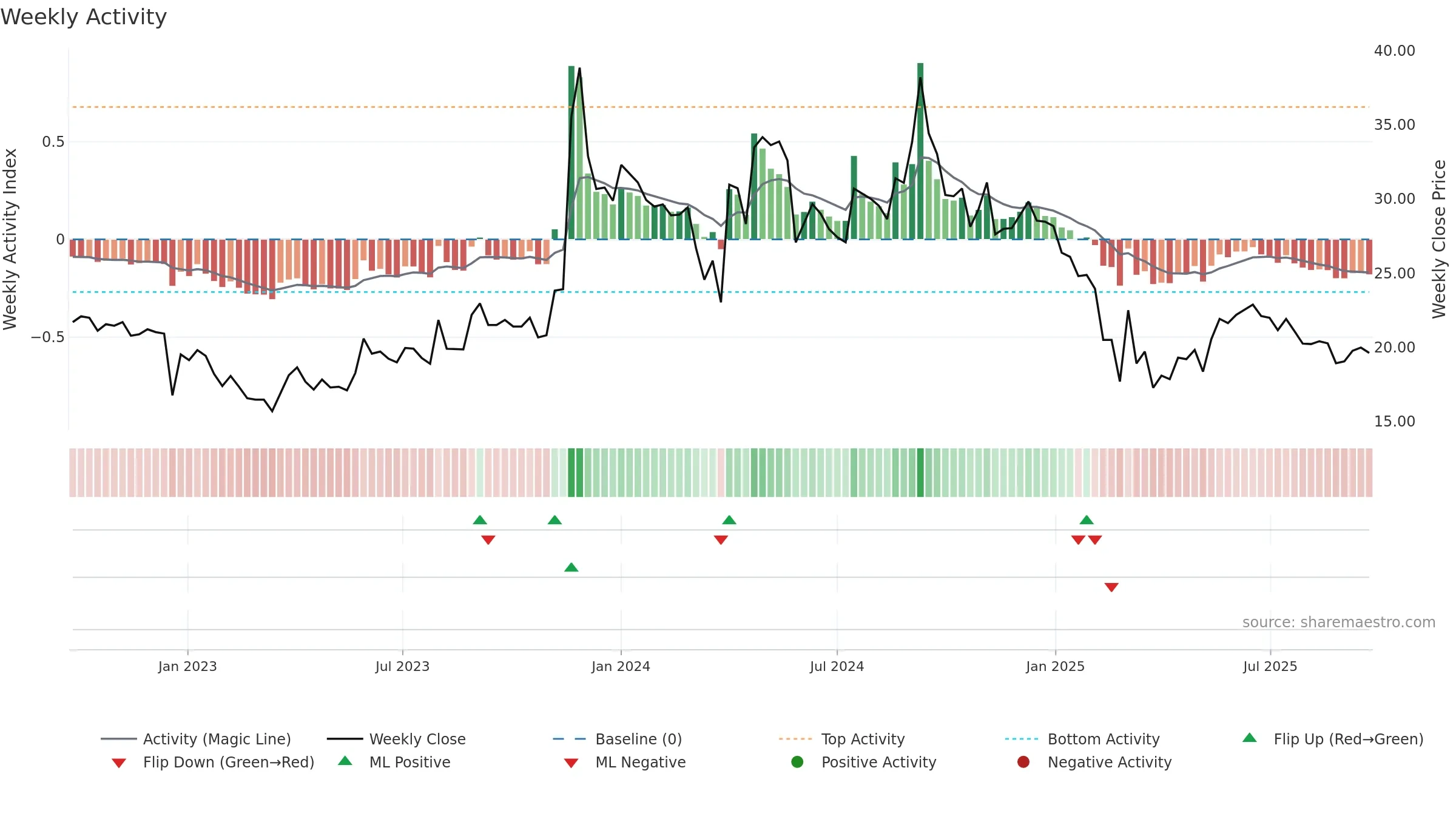Click the first Flip Up triangle before Oct 2023

[480, 520]
